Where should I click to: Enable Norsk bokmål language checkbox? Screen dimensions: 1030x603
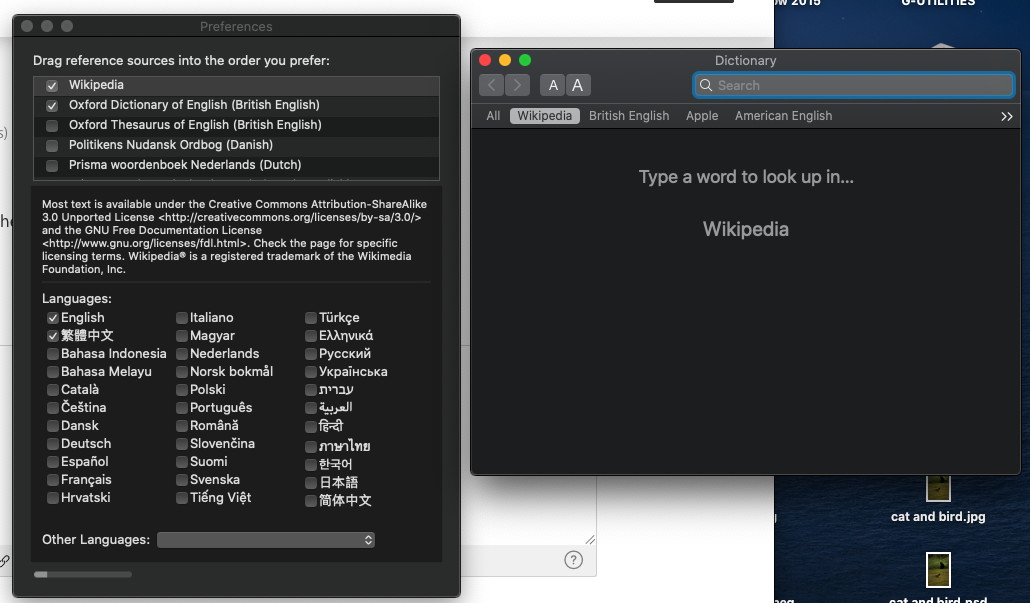[x=181, y=372]
